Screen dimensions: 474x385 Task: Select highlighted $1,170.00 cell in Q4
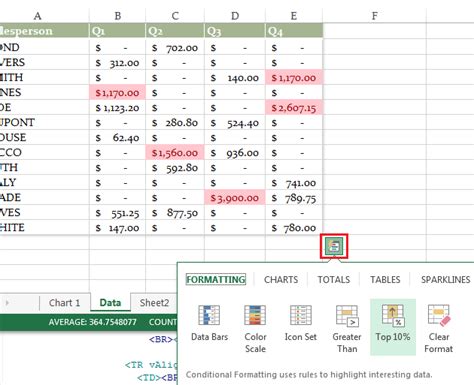click(x=294, y=78)
